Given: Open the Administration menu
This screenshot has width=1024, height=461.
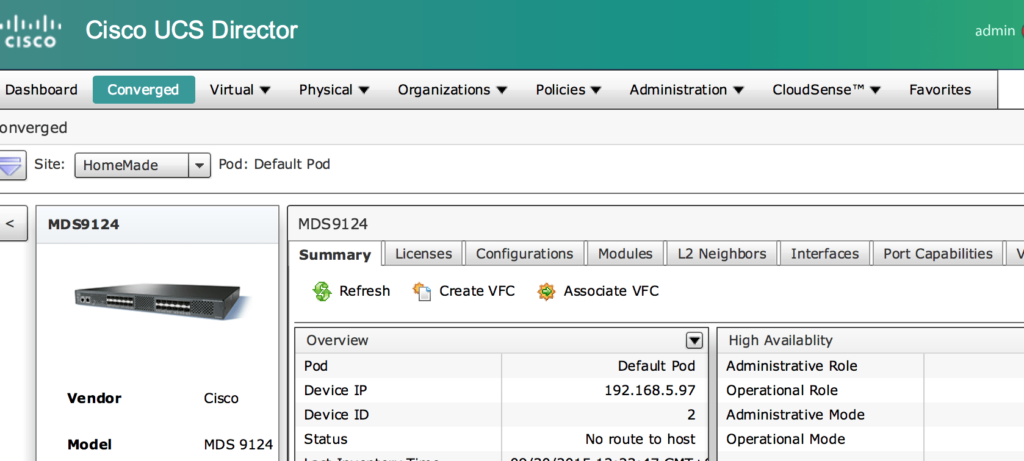Looking at the screenshot, I should coord(686,89).
